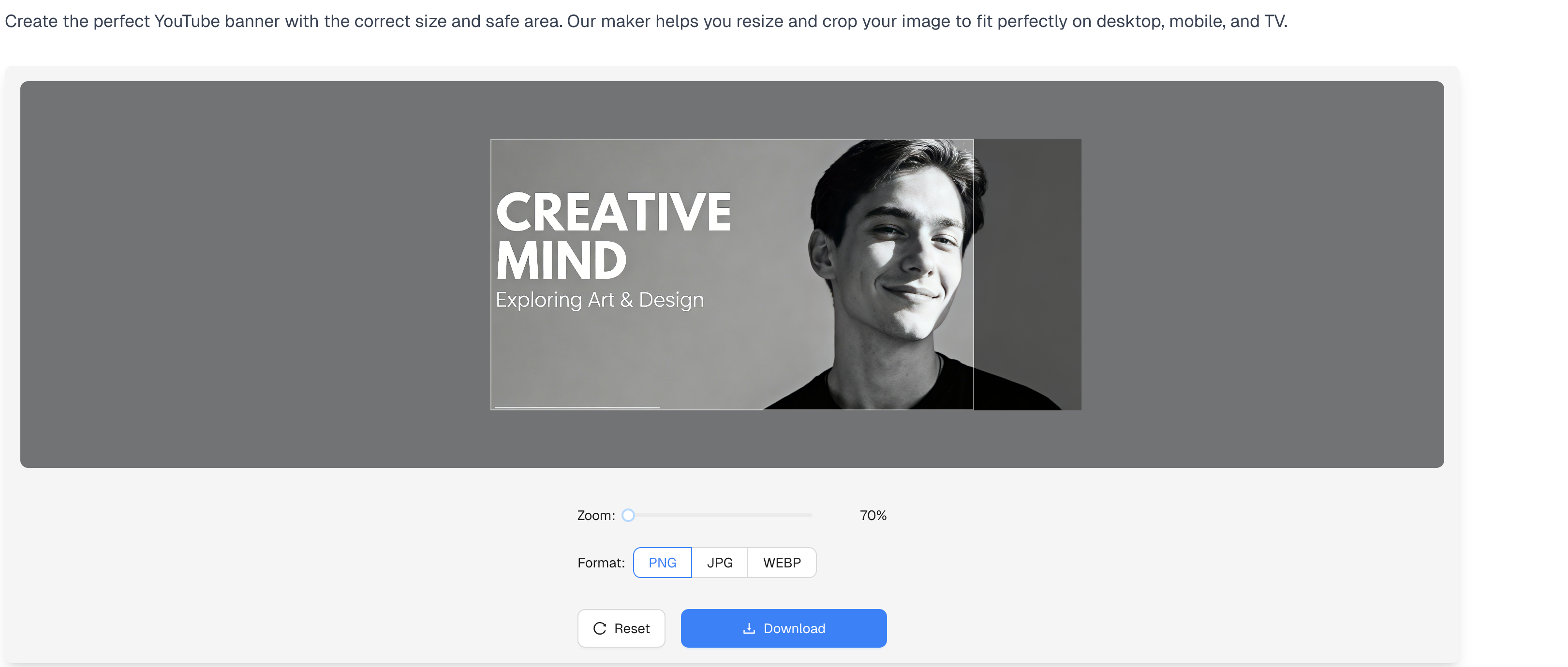Click the Exploring Art & Design tagline

point(600,299)
